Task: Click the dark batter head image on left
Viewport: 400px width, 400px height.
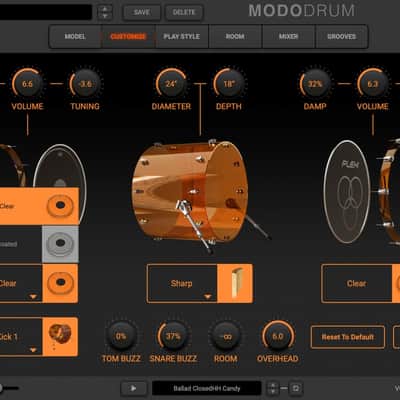Action: [x=60, y=166]
